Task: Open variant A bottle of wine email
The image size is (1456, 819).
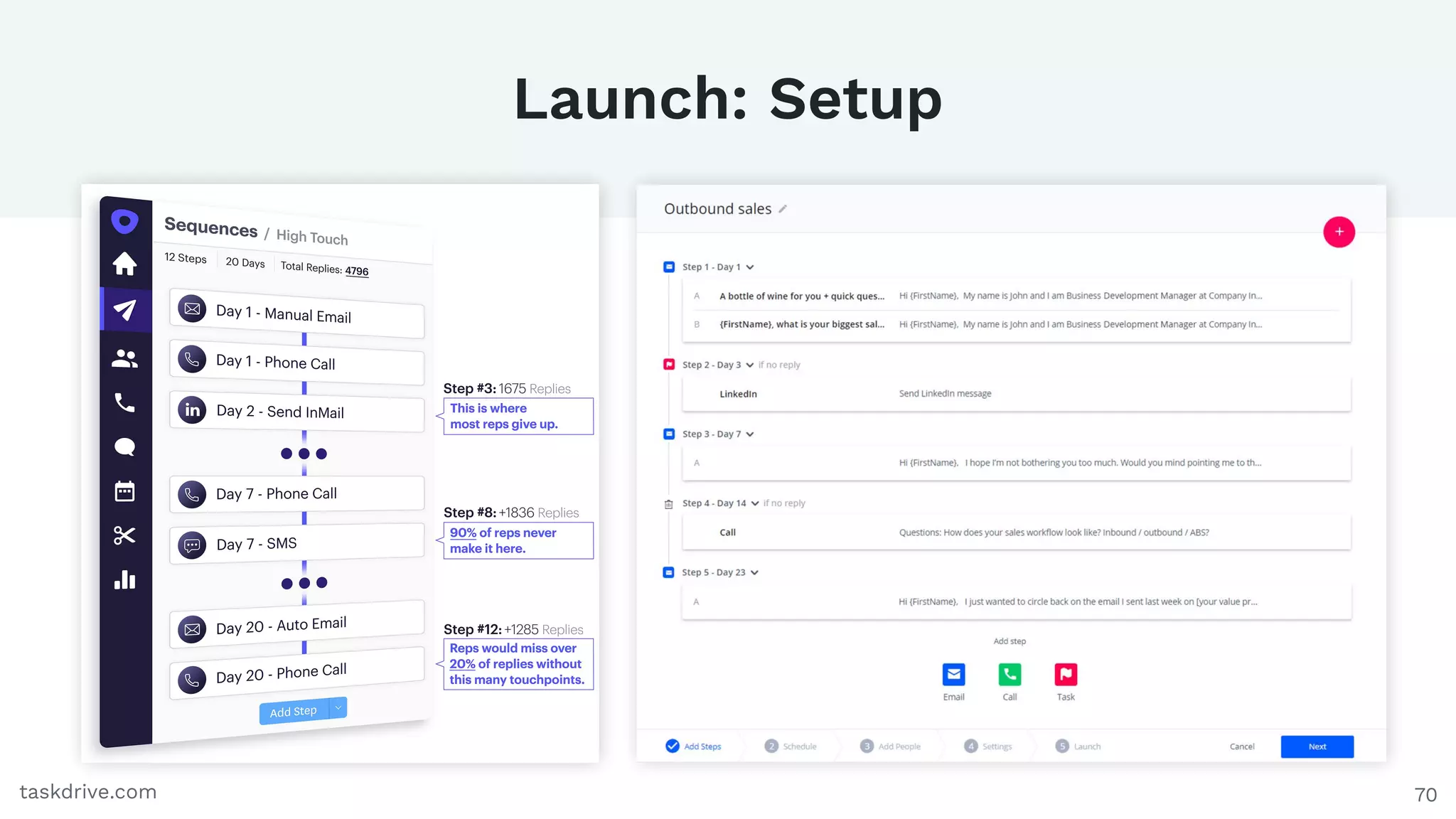Action: 1017,296
